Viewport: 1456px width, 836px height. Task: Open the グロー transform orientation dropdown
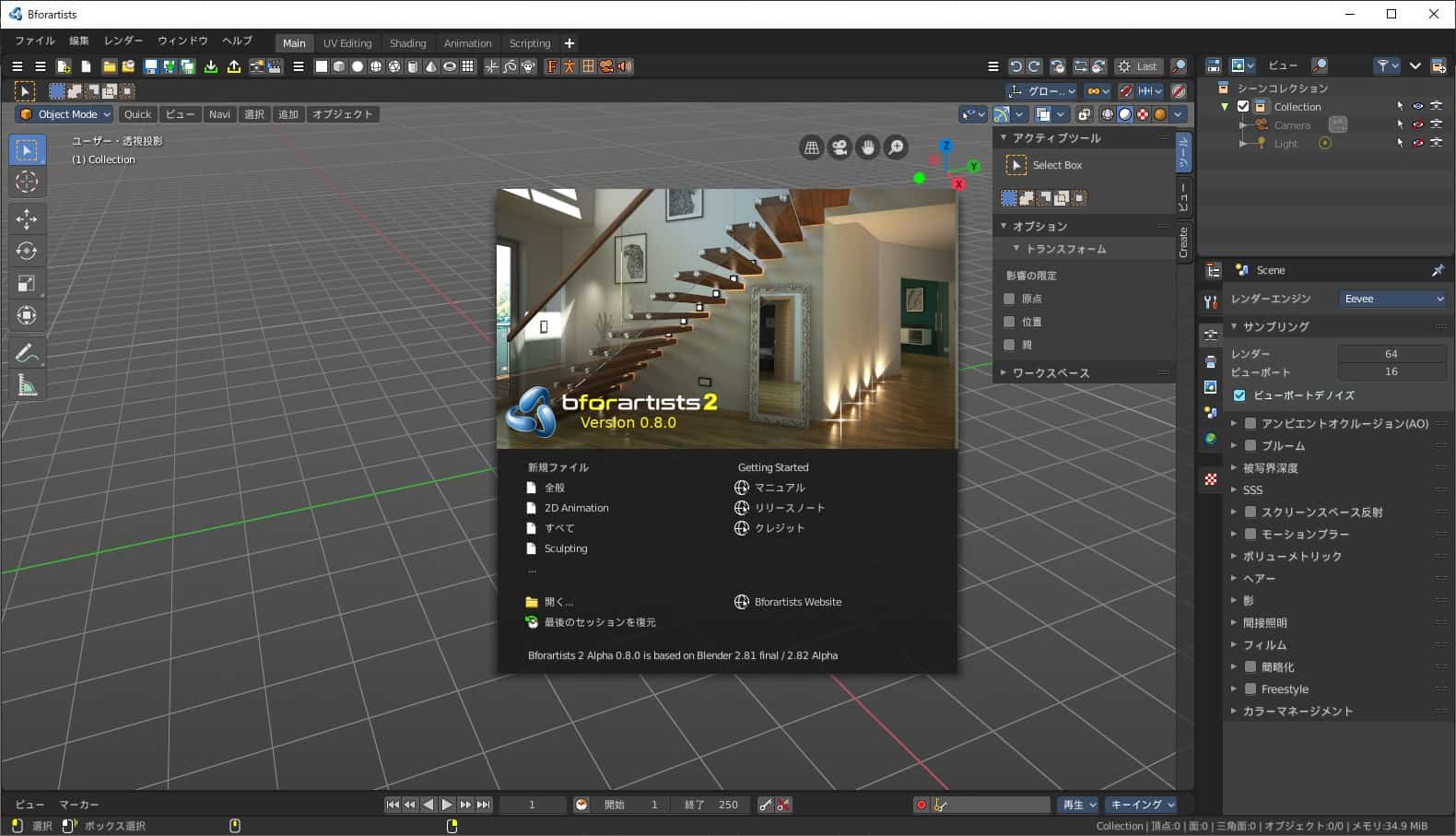[x=1041, y=90]
